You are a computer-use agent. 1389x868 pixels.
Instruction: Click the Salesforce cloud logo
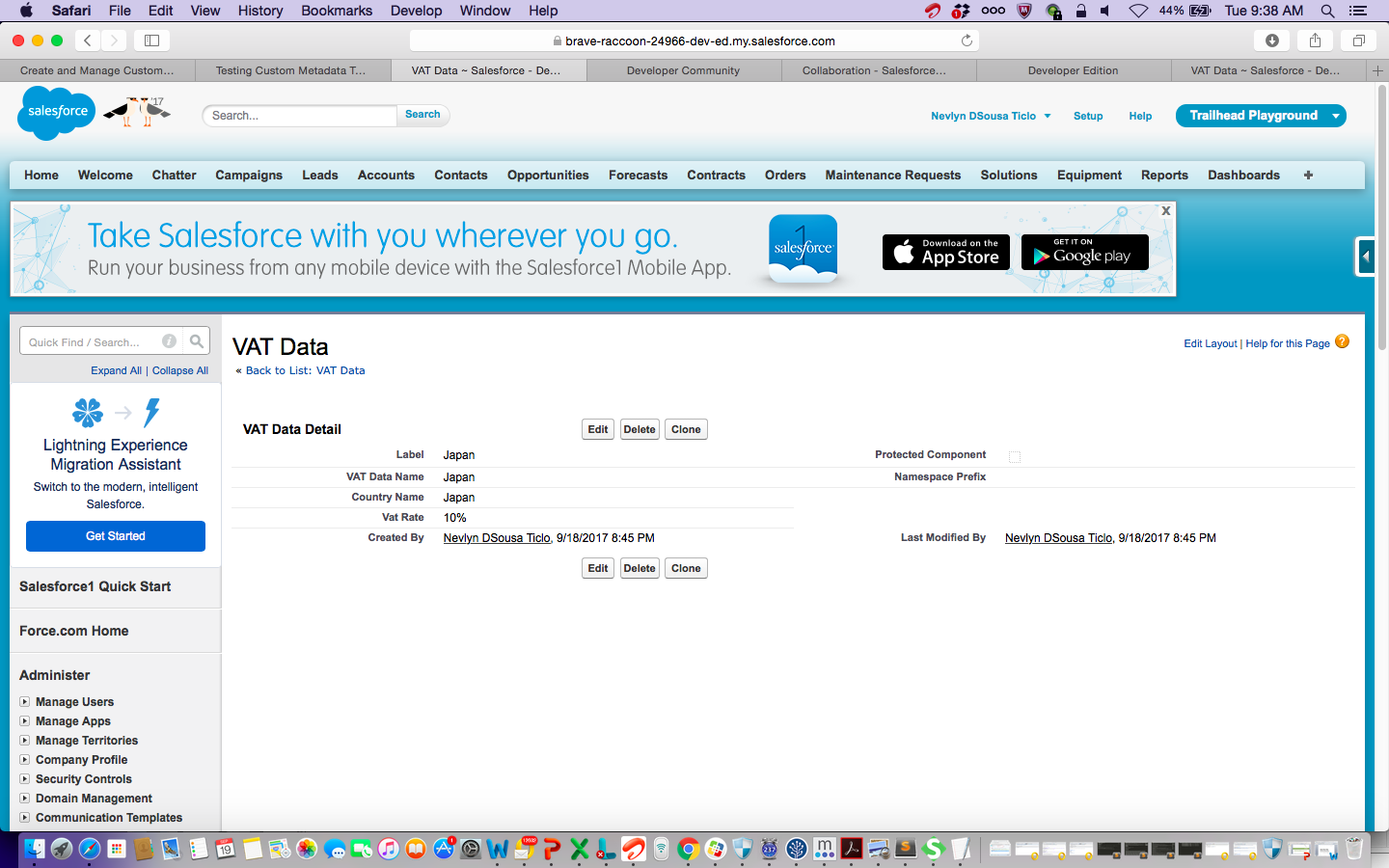pyautogui.click(x=57, y=112)
